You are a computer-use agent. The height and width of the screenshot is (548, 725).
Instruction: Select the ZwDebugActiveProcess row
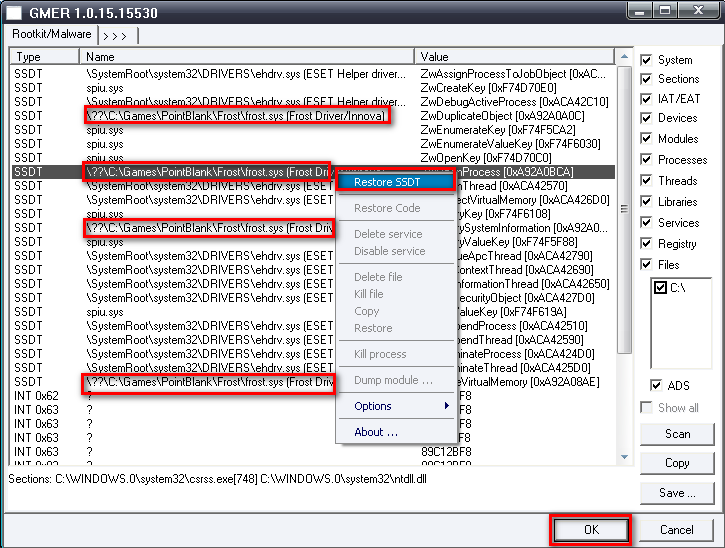[x=313, y=102]
